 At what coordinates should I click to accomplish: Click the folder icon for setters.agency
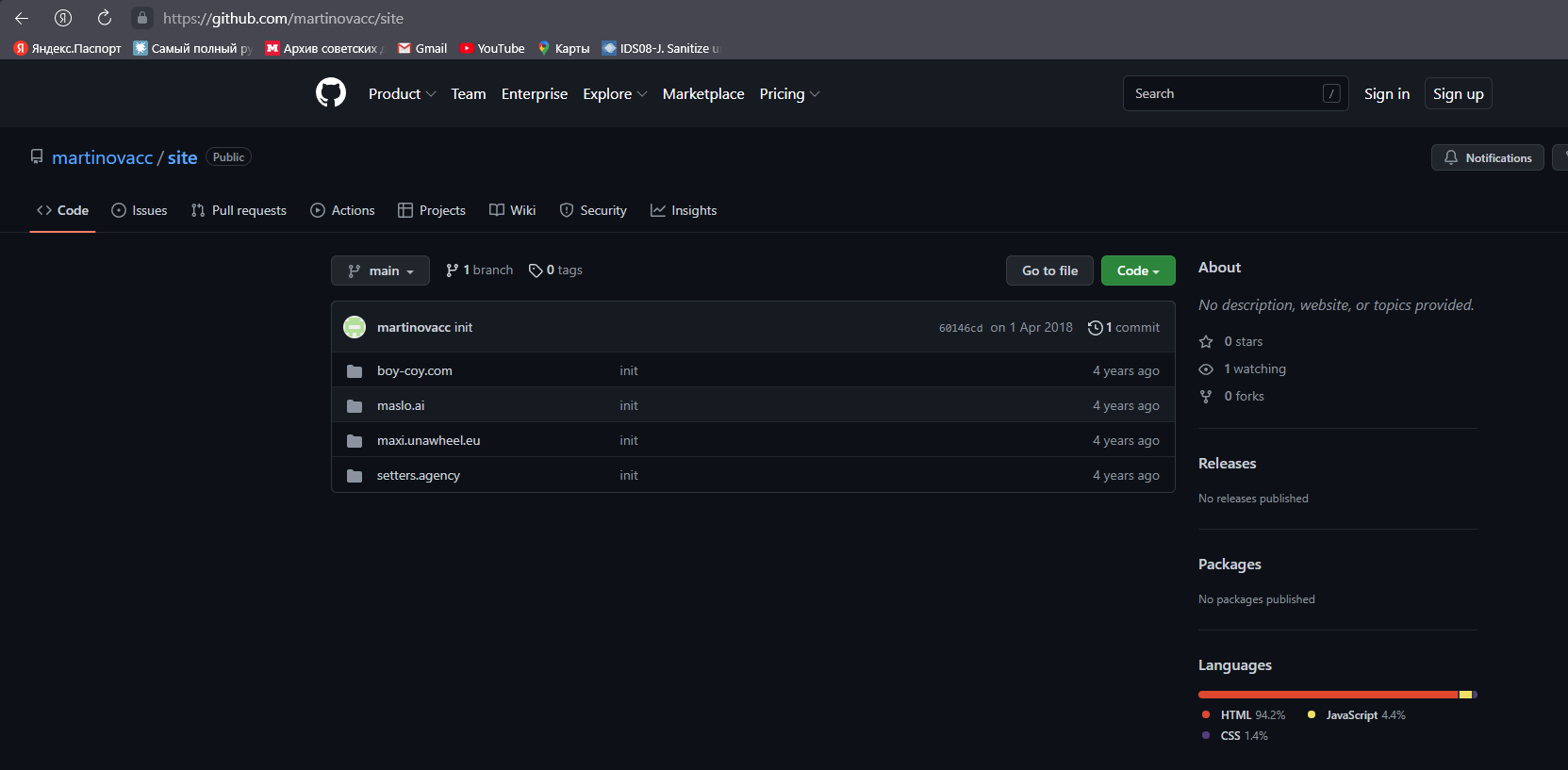point(355,476)
